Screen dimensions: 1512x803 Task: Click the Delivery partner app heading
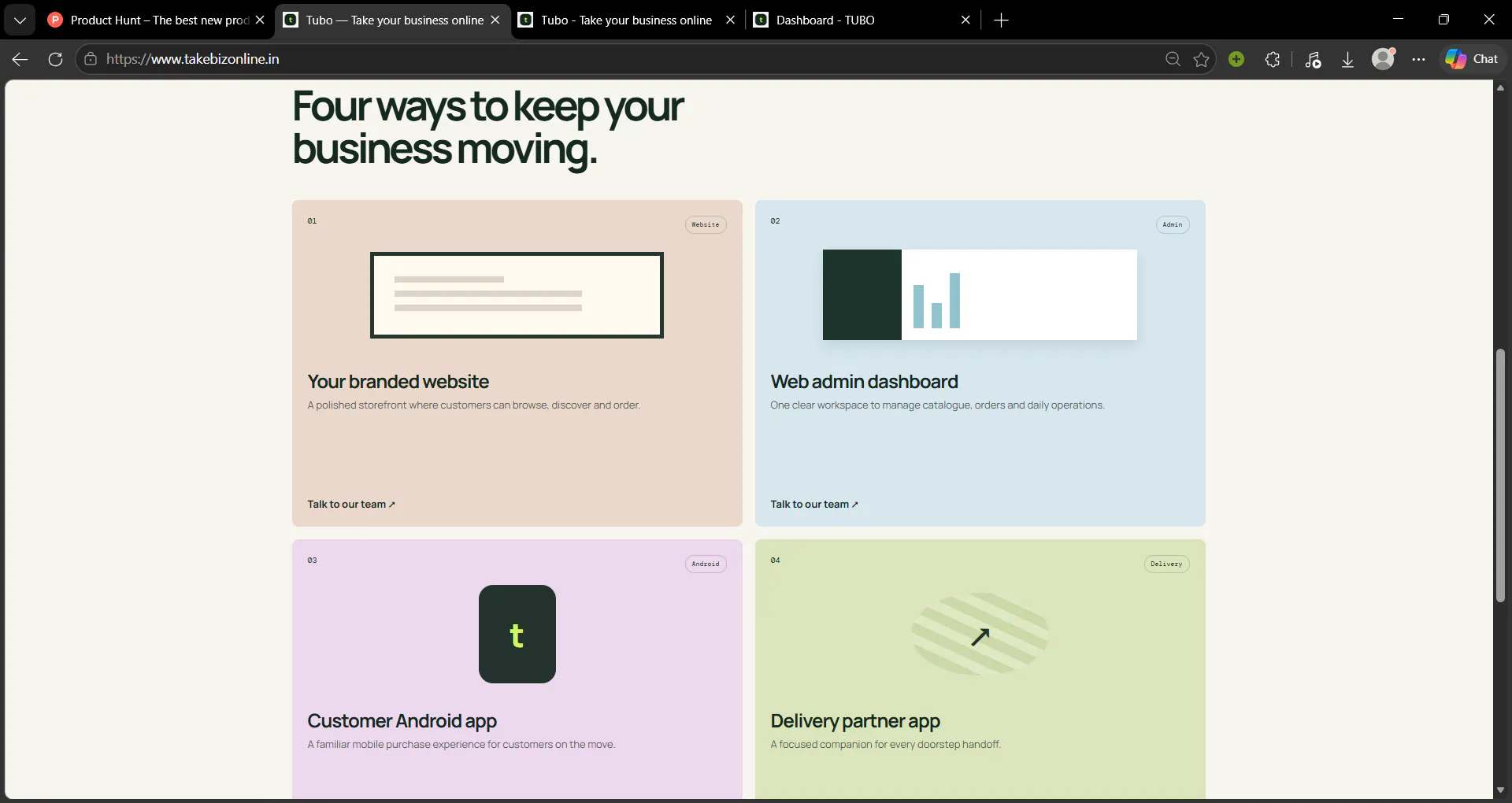coord(855,721)
